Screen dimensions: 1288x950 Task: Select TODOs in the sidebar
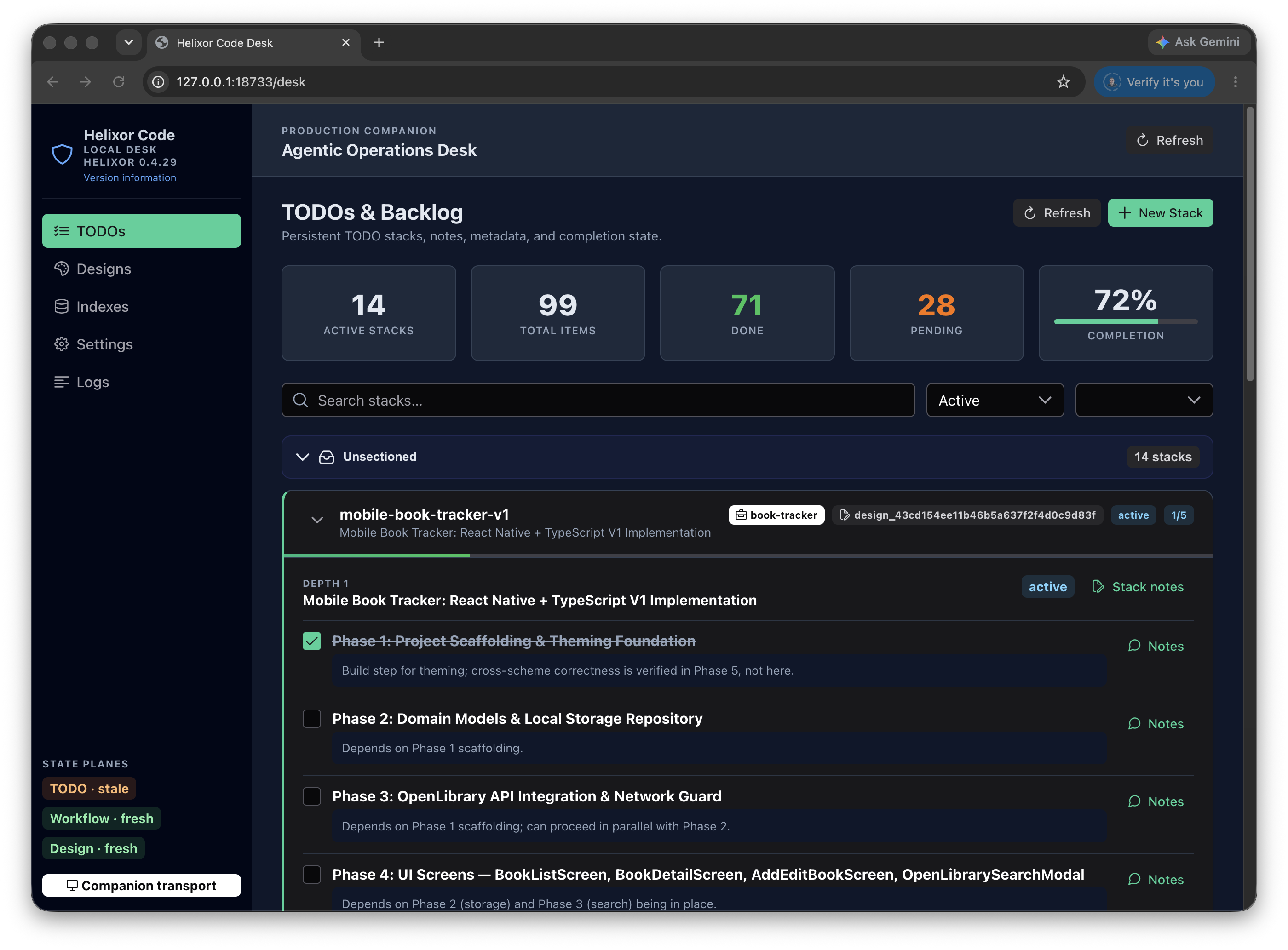(142, 231)
